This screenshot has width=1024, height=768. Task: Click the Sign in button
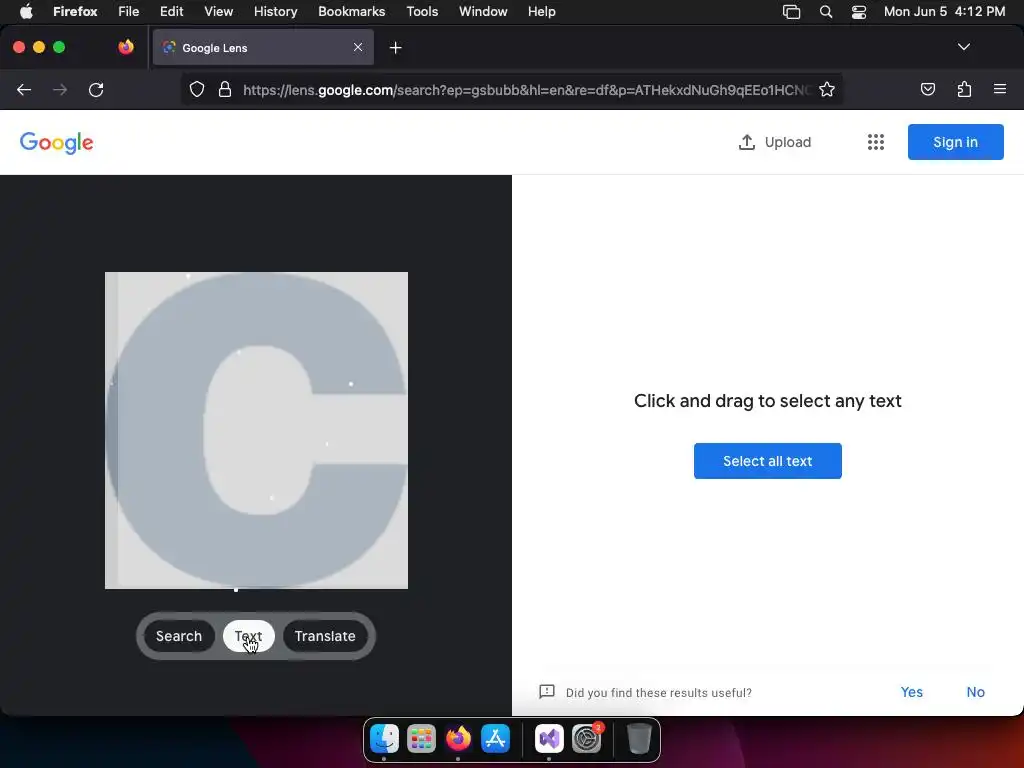(955, 142)
